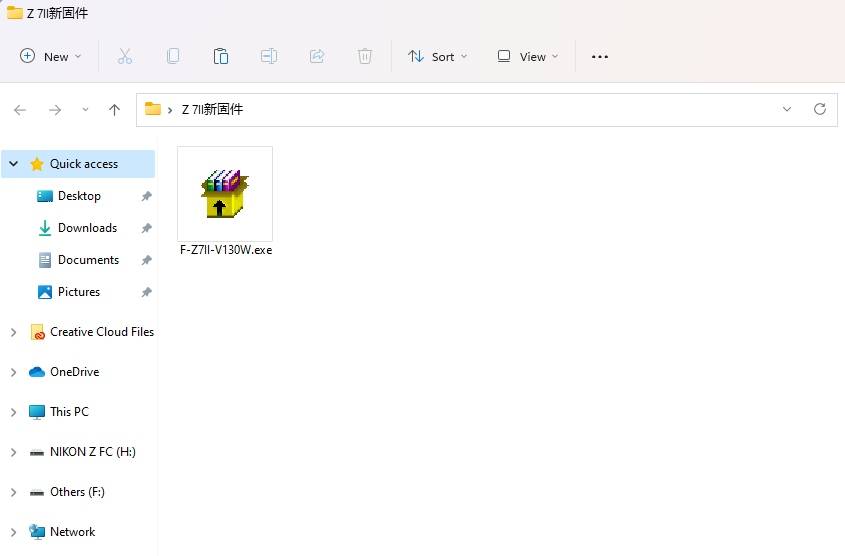Go back using the back arrow
This screenshot has height=556, width=845.
coord(20,110)
